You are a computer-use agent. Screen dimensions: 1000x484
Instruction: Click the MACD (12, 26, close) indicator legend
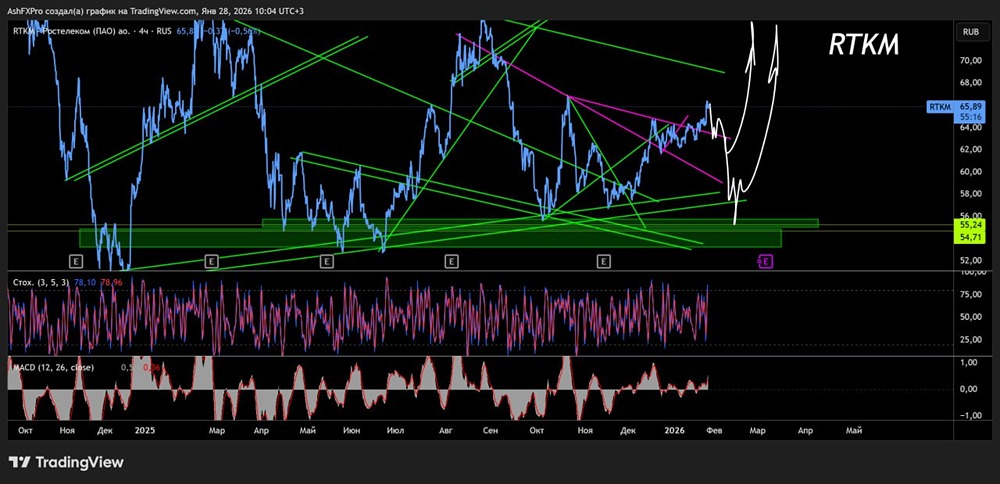coord(53,367)
